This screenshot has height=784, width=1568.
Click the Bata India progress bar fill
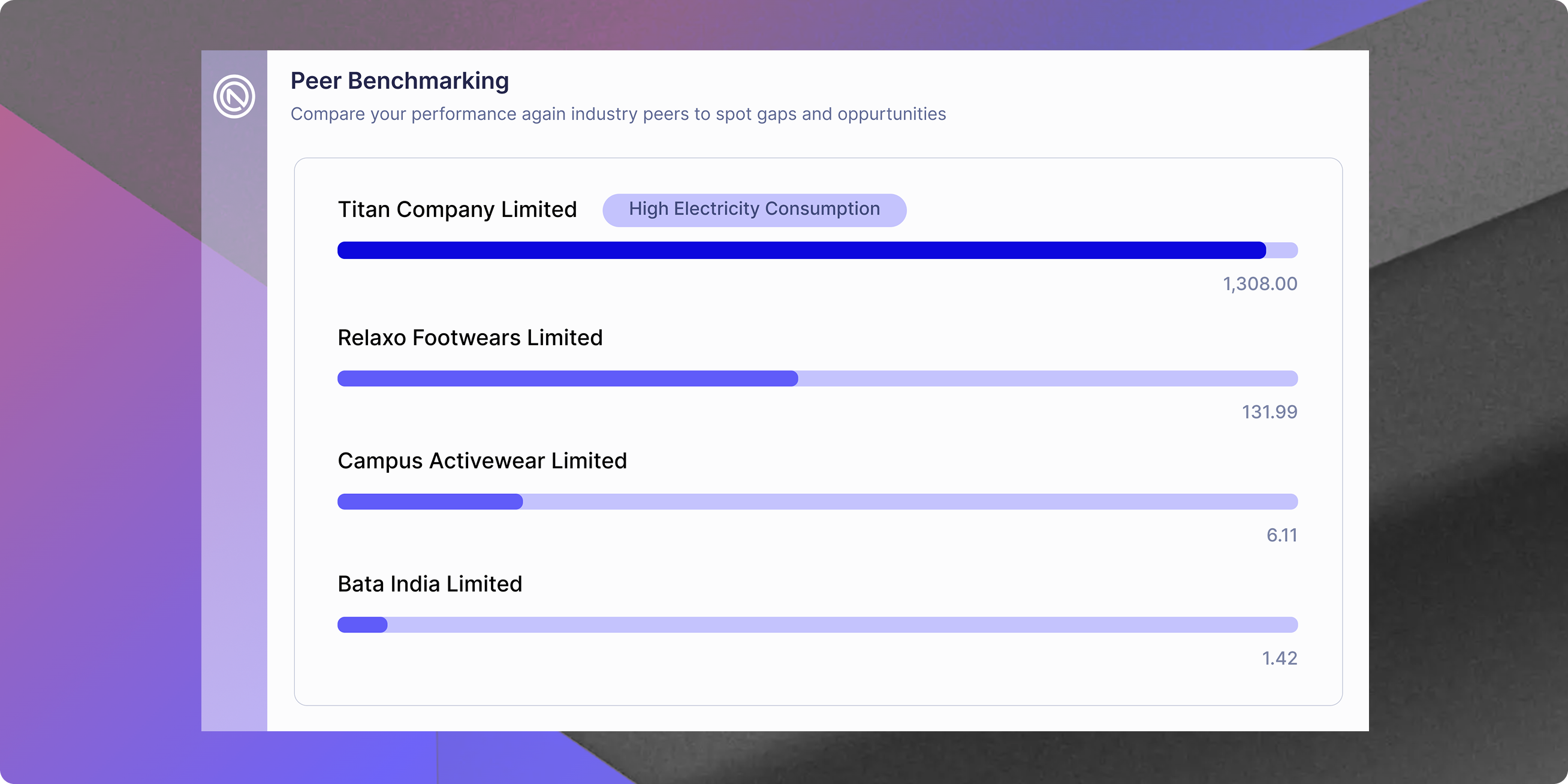coord(362,625)
